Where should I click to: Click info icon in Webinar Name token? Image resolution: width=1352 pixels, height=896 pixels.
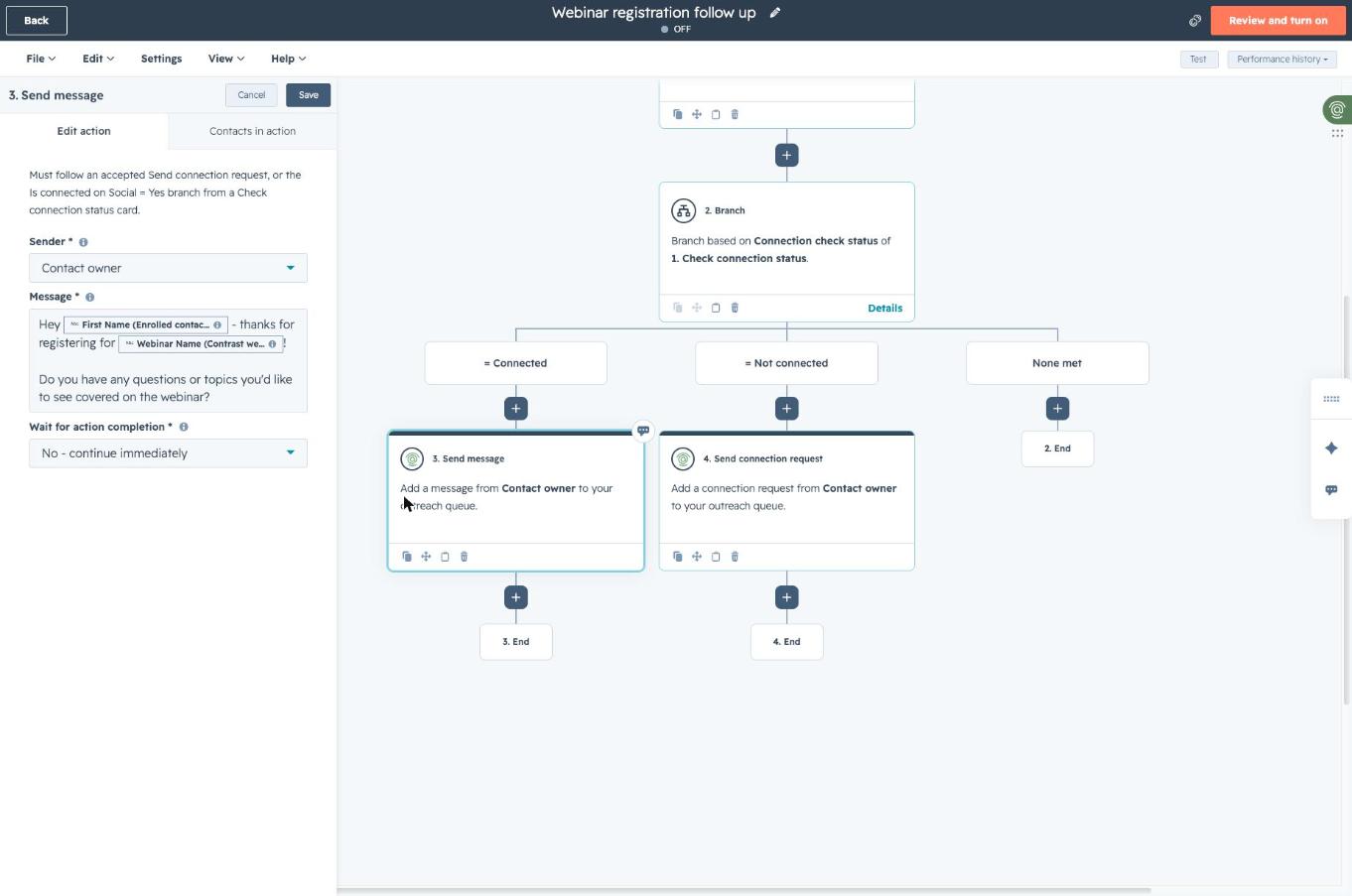click(272, 344)
